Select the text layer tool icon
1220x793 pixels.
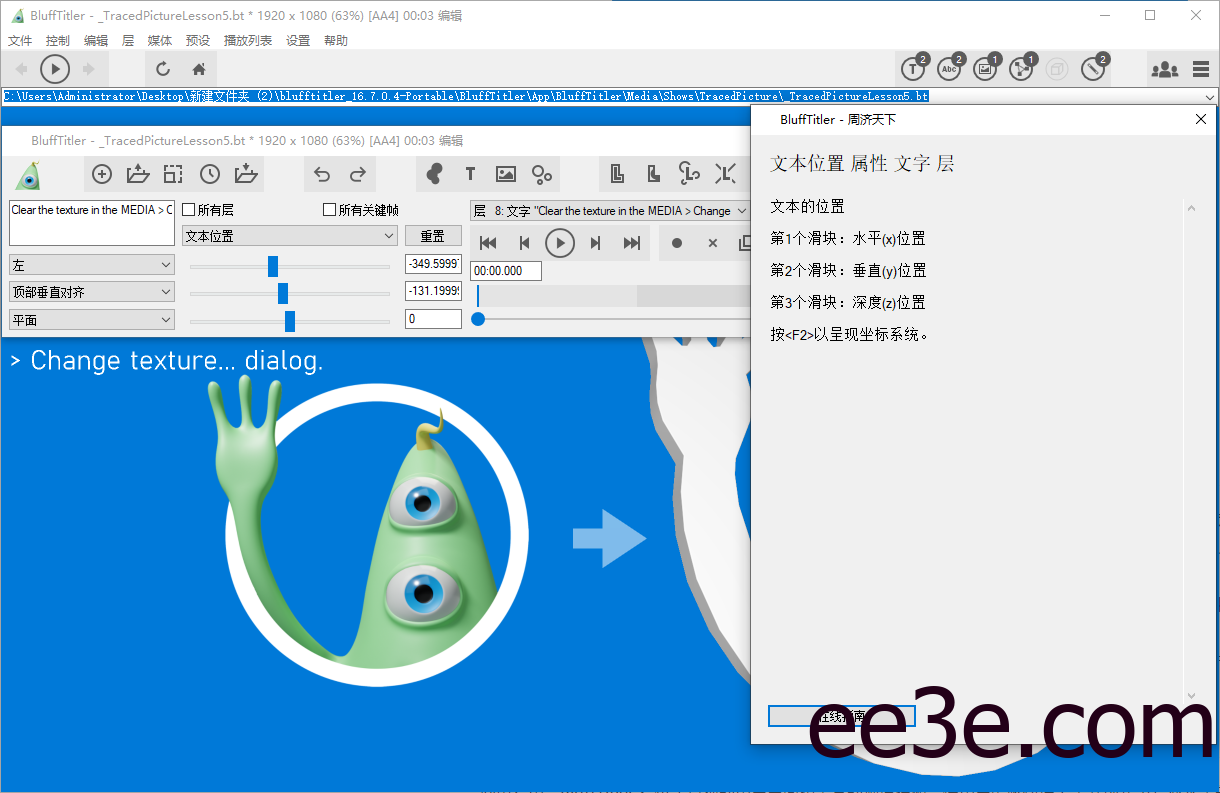click(x=470, y=174)
